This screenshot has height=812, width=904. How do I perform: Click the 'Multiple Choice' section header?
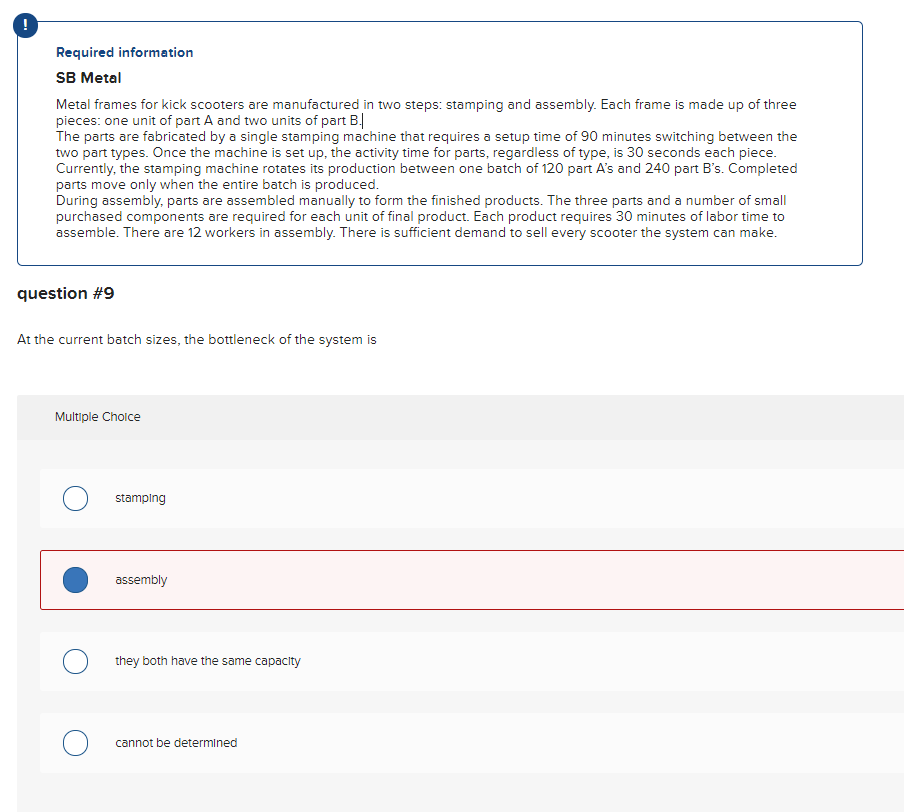pos(97,416)
